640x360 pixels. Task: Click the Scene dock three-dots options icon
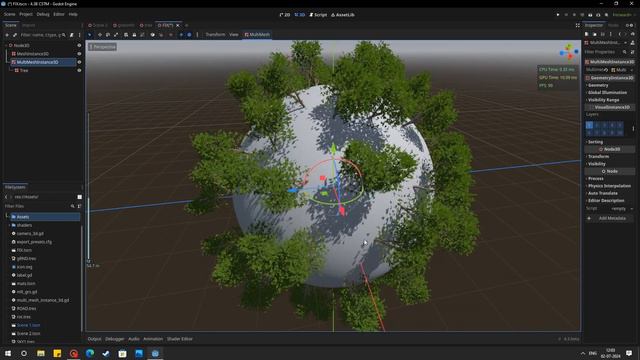click(x=80, y=35)
